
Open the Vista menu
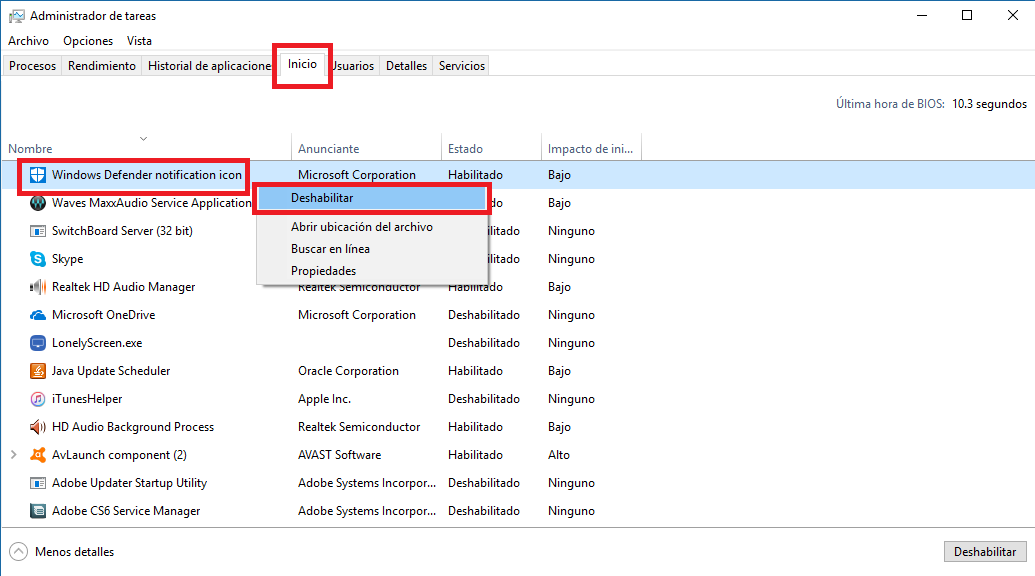point(139,41)
